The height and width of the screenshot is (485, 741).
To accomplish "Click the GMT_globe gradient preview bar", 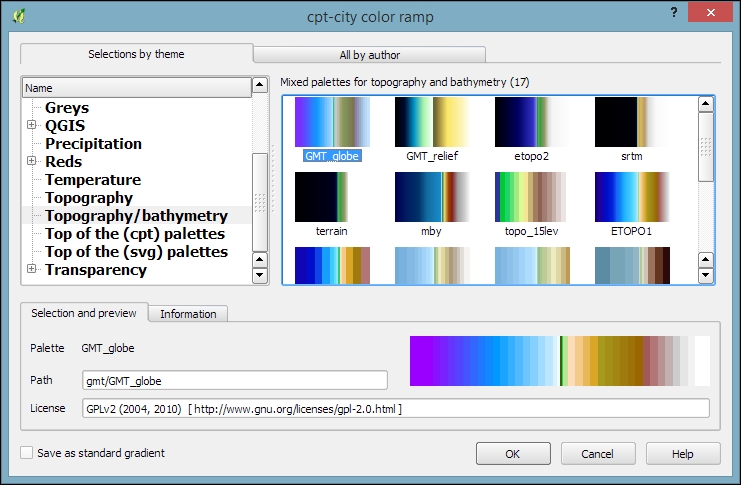I will pyautogui.click(x=560, y=361).
